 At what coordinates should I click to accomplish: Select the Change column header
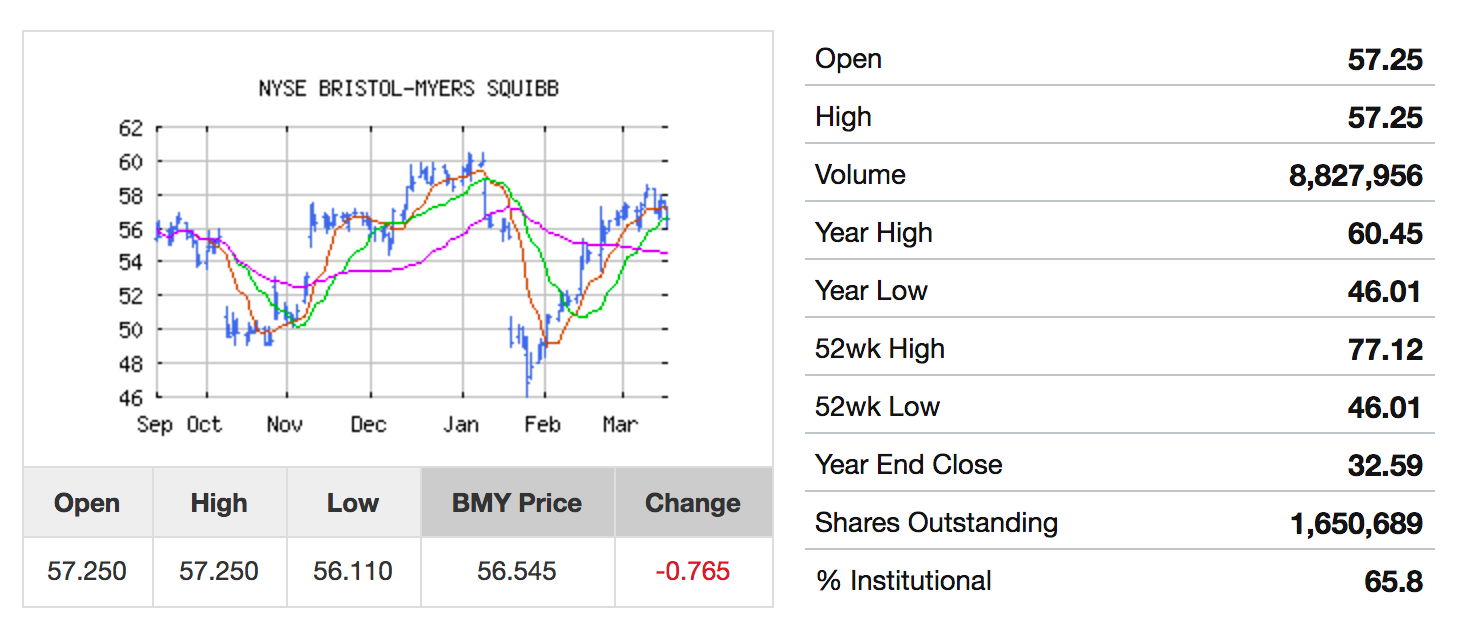pyautogui.click(x=693, y=503)
